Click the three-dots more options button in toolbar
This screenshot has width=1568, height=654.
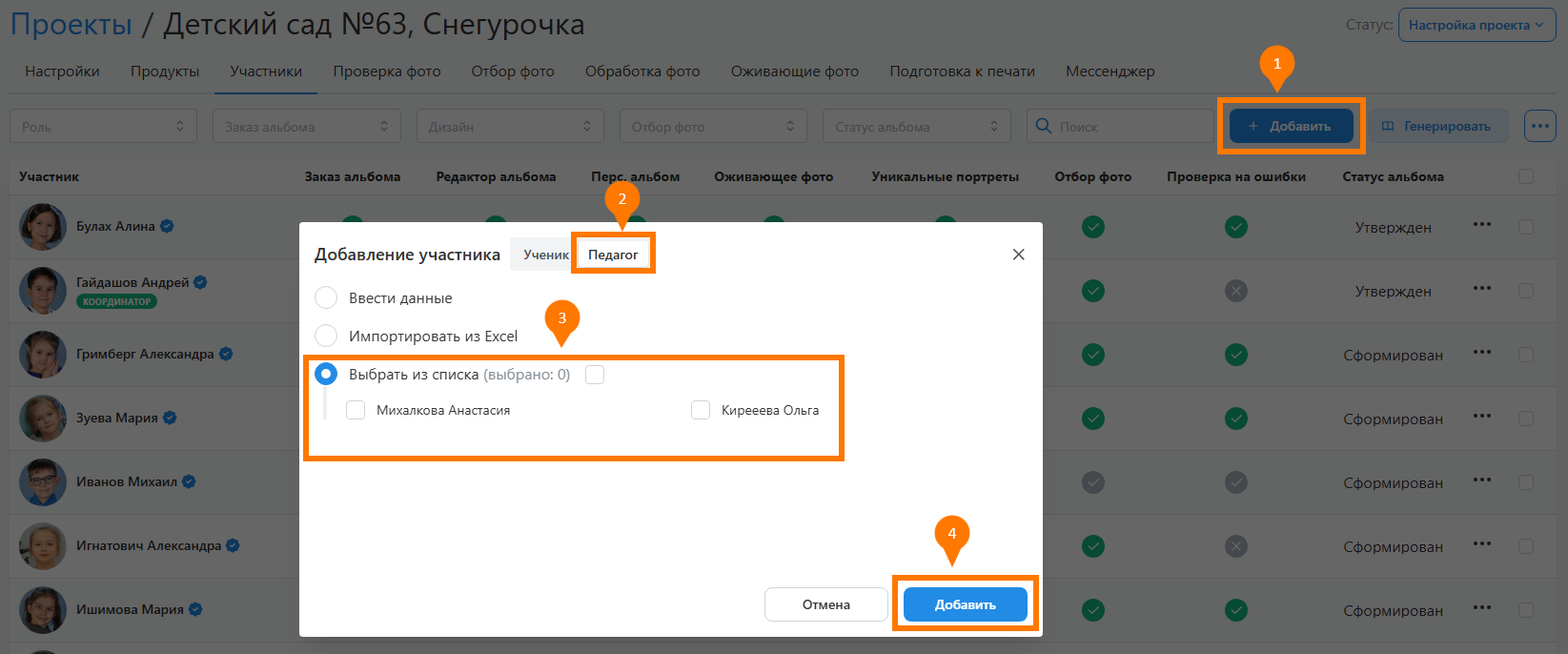click(1539, 126)
